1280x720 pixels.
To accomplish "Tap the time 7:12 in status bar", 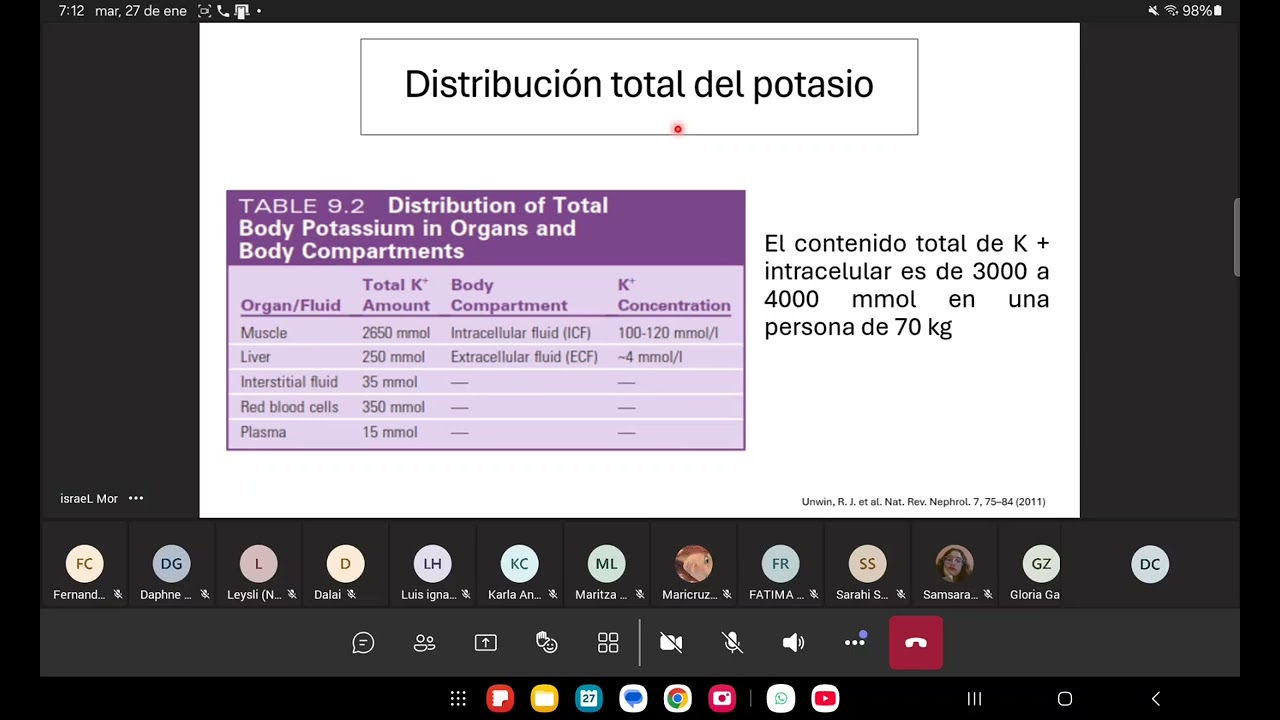I will (71, 11).
